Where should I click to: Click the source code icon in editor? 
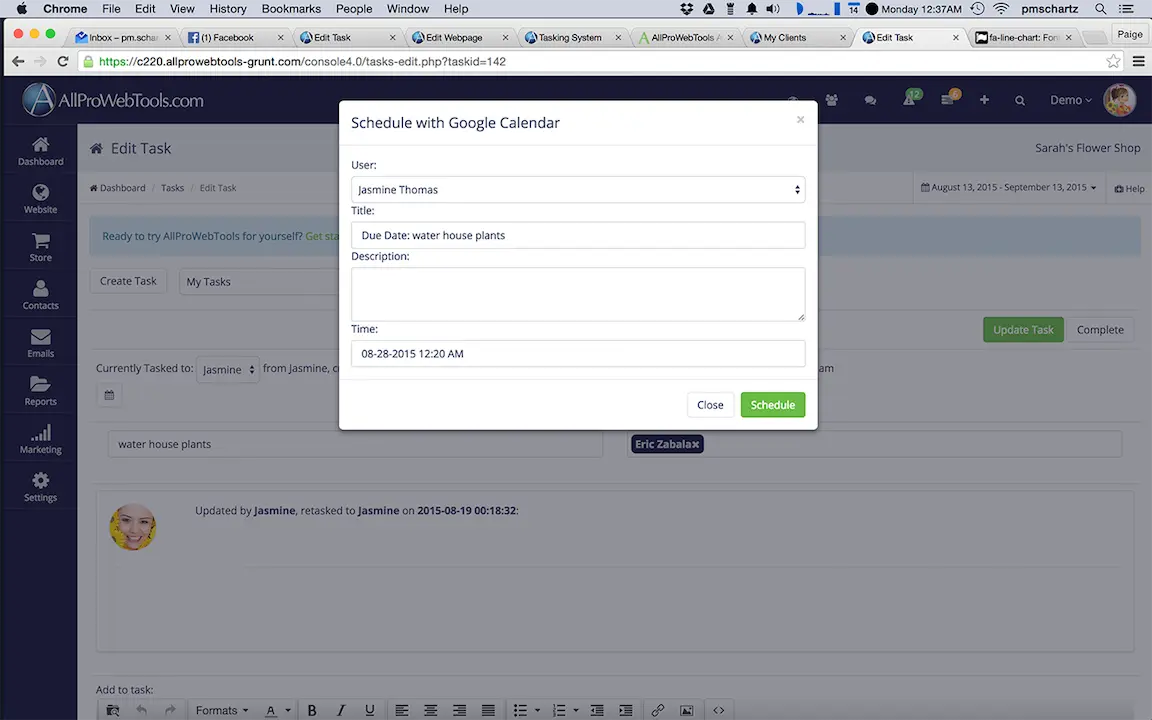[x=719, y=710]
